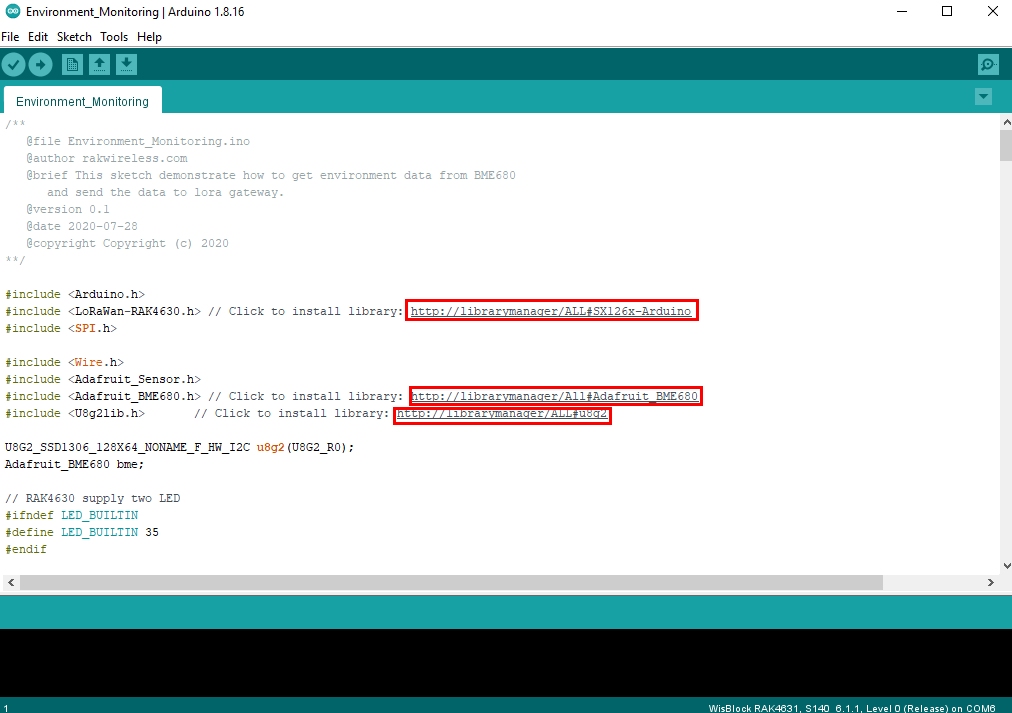Create a new sketch with New icon
Image resolution: width=1012 pixels, height=713 pixels.
point(73,65)
